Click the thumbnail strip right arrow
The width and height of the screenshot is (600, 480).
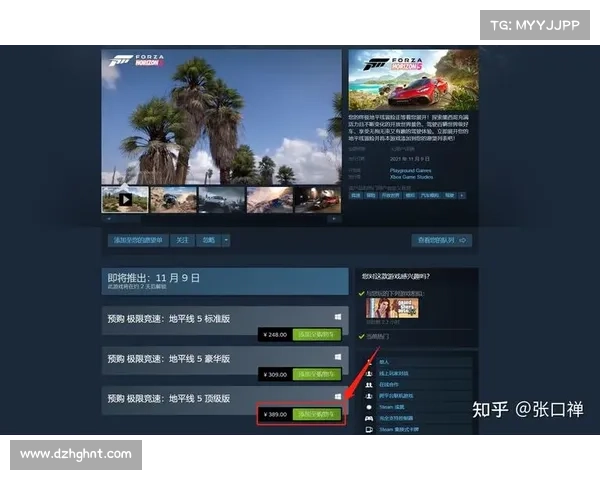click(334, 219)
